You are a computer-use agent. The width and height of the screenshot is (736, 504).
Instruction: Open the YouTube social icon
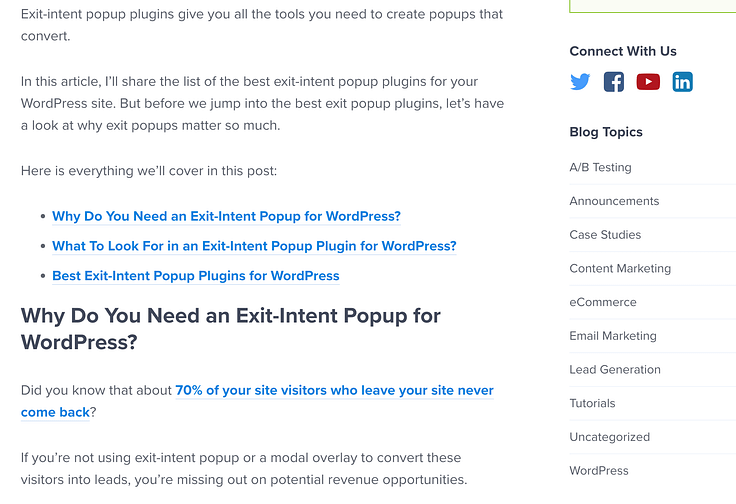(x=648, y=82)
